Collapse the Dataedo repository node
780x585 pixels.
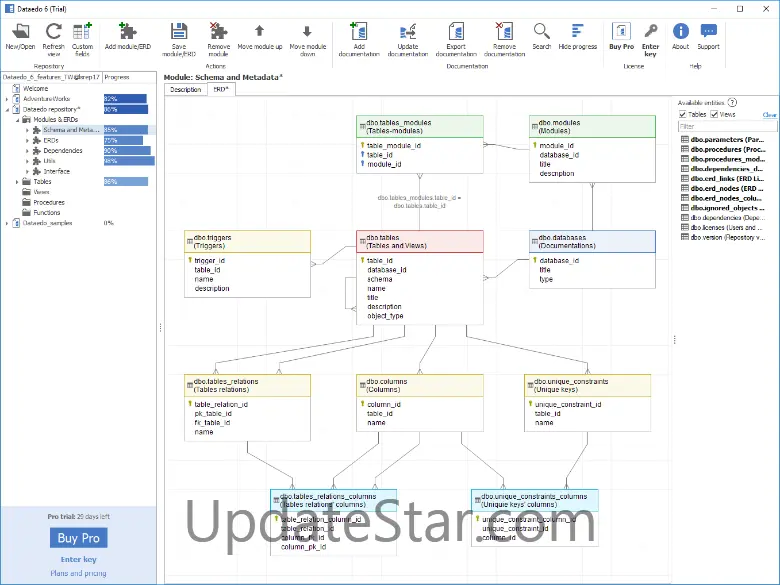click(7, 109)
